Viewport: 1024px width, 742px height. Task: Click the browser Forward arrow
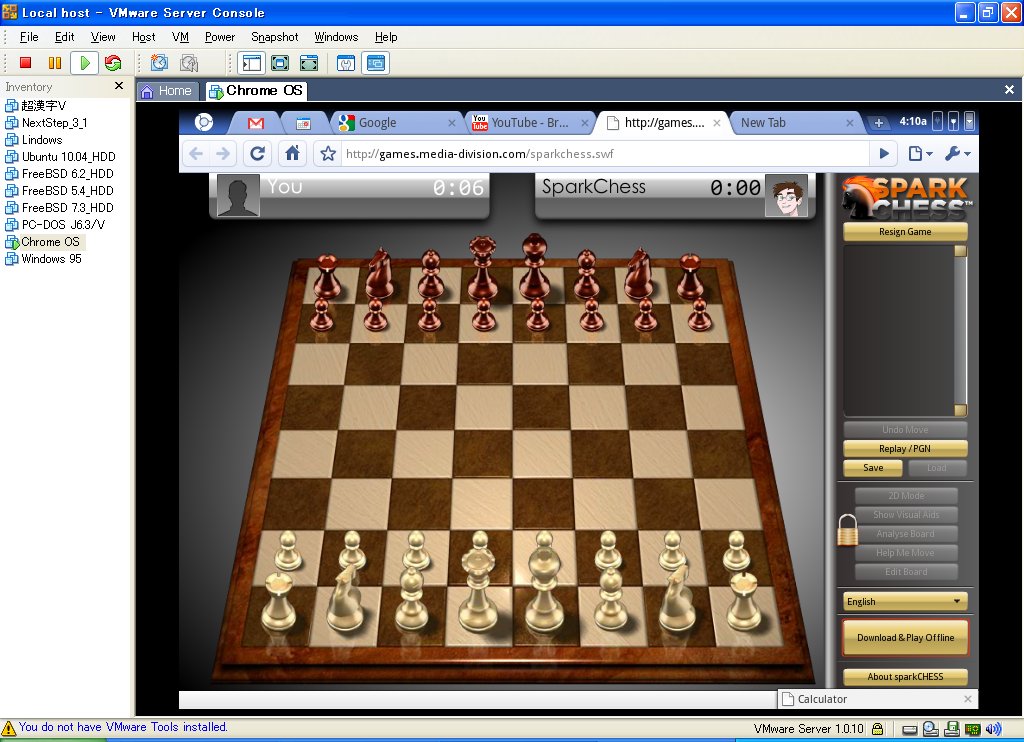(223, 153)
